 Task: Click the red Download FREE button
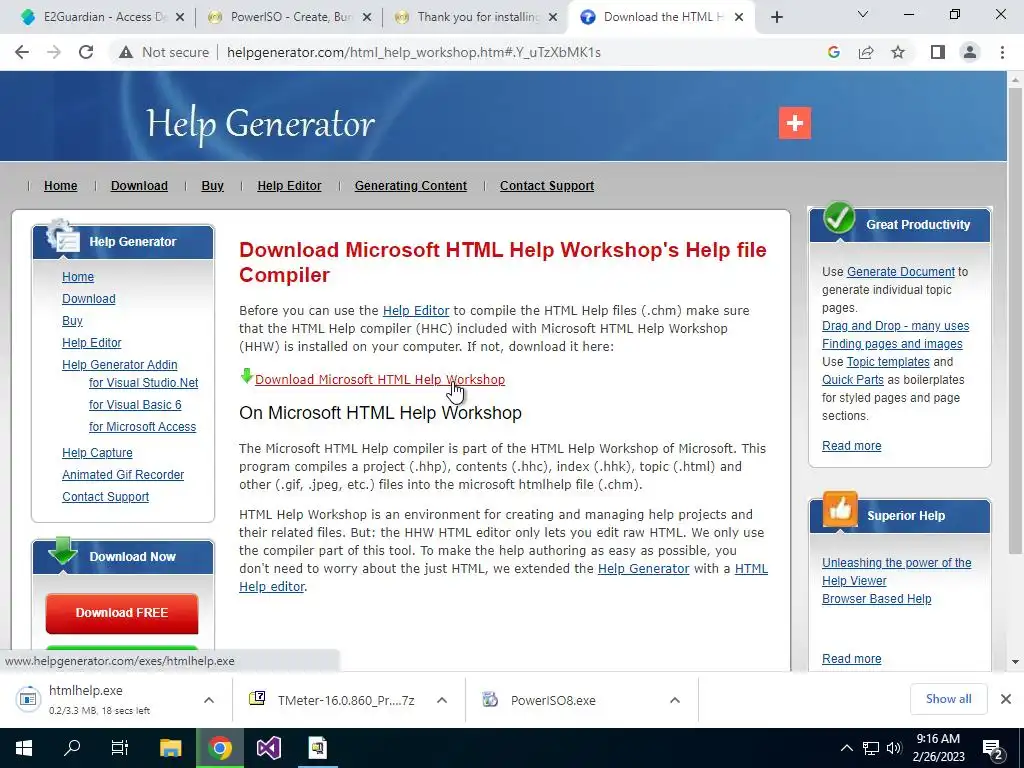pyautogui.click(x=122, y=613)
